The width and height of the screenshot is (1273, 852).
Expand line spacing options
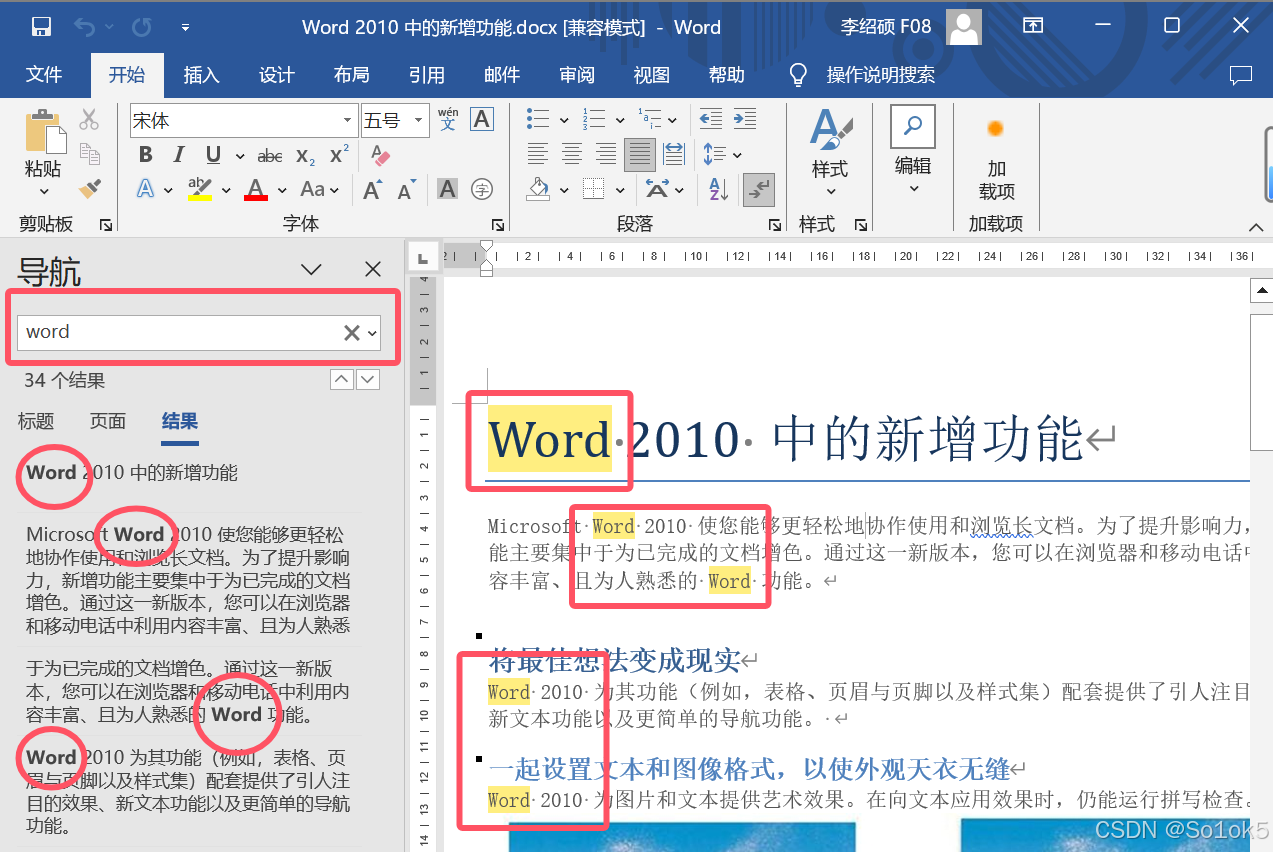737,155
